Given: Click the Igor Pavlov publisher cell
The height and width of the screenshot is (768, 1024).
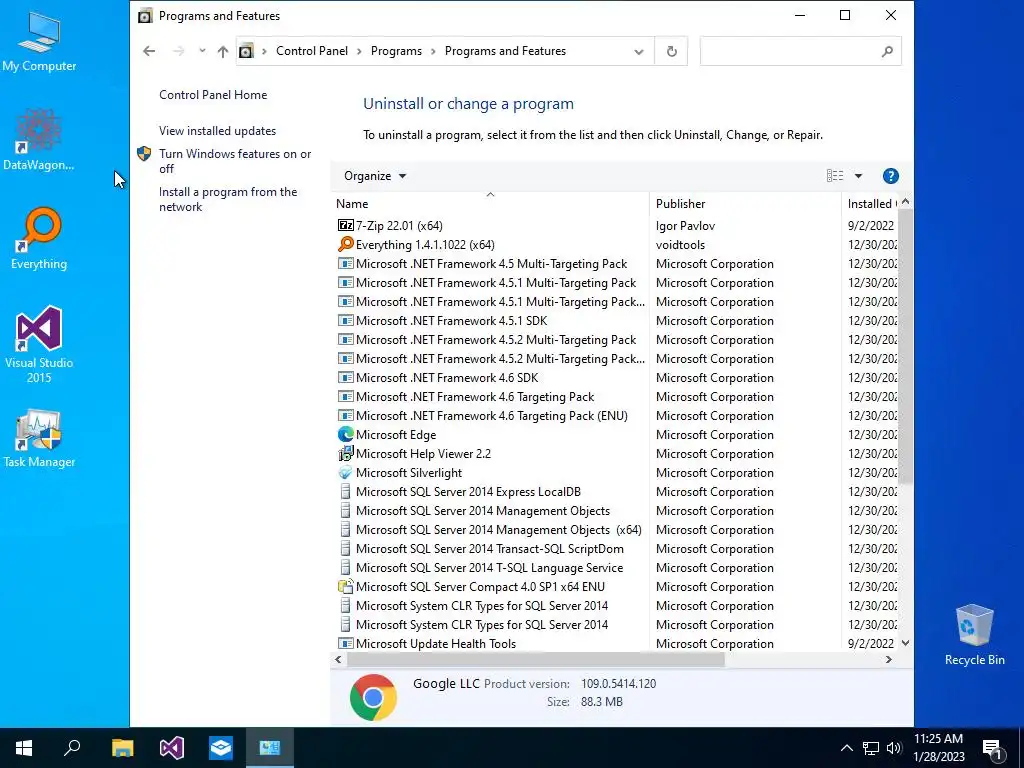Looking at the screenshot, I should [685, 225].
